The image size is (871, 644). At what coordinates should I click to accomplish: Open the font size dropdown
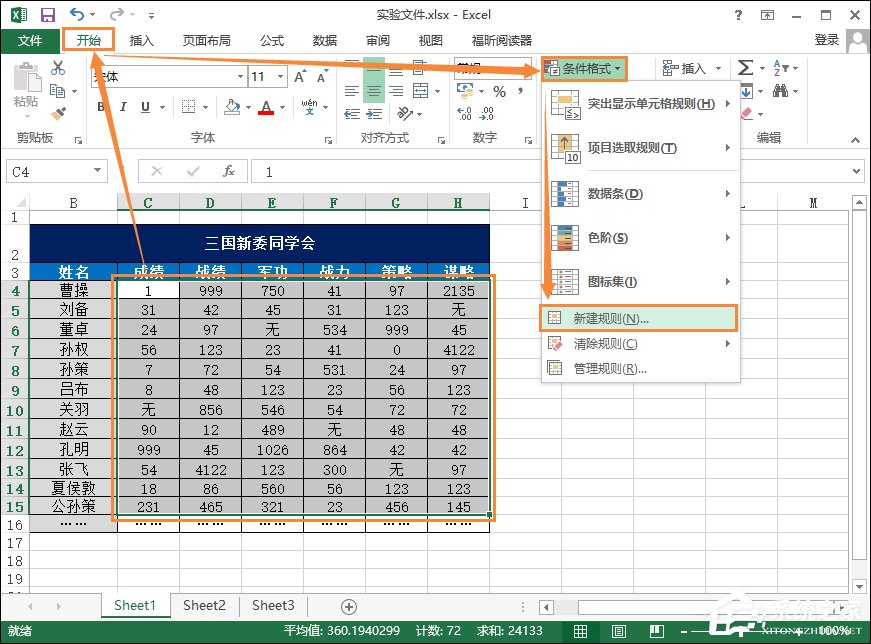click(278, 76)
